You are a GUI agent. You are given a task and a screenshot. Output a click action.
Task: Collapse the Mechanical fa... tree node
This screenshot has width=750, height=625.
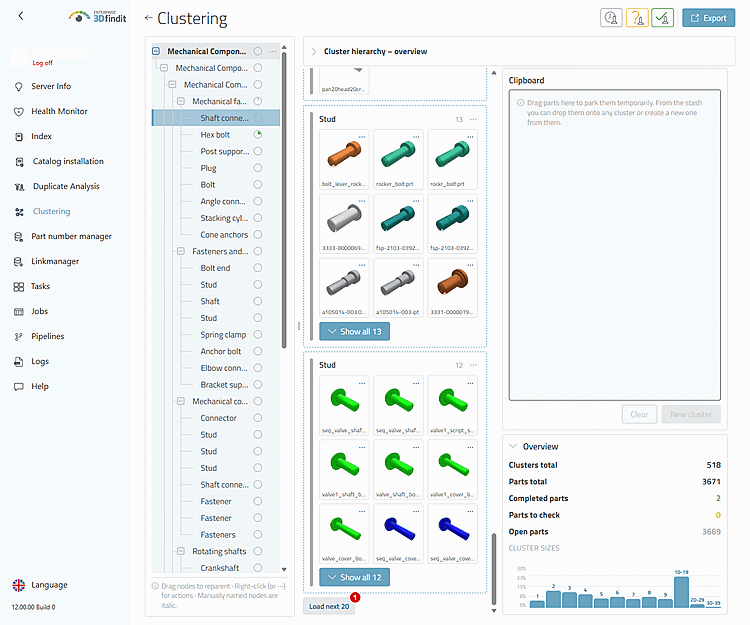coord(181,101)
